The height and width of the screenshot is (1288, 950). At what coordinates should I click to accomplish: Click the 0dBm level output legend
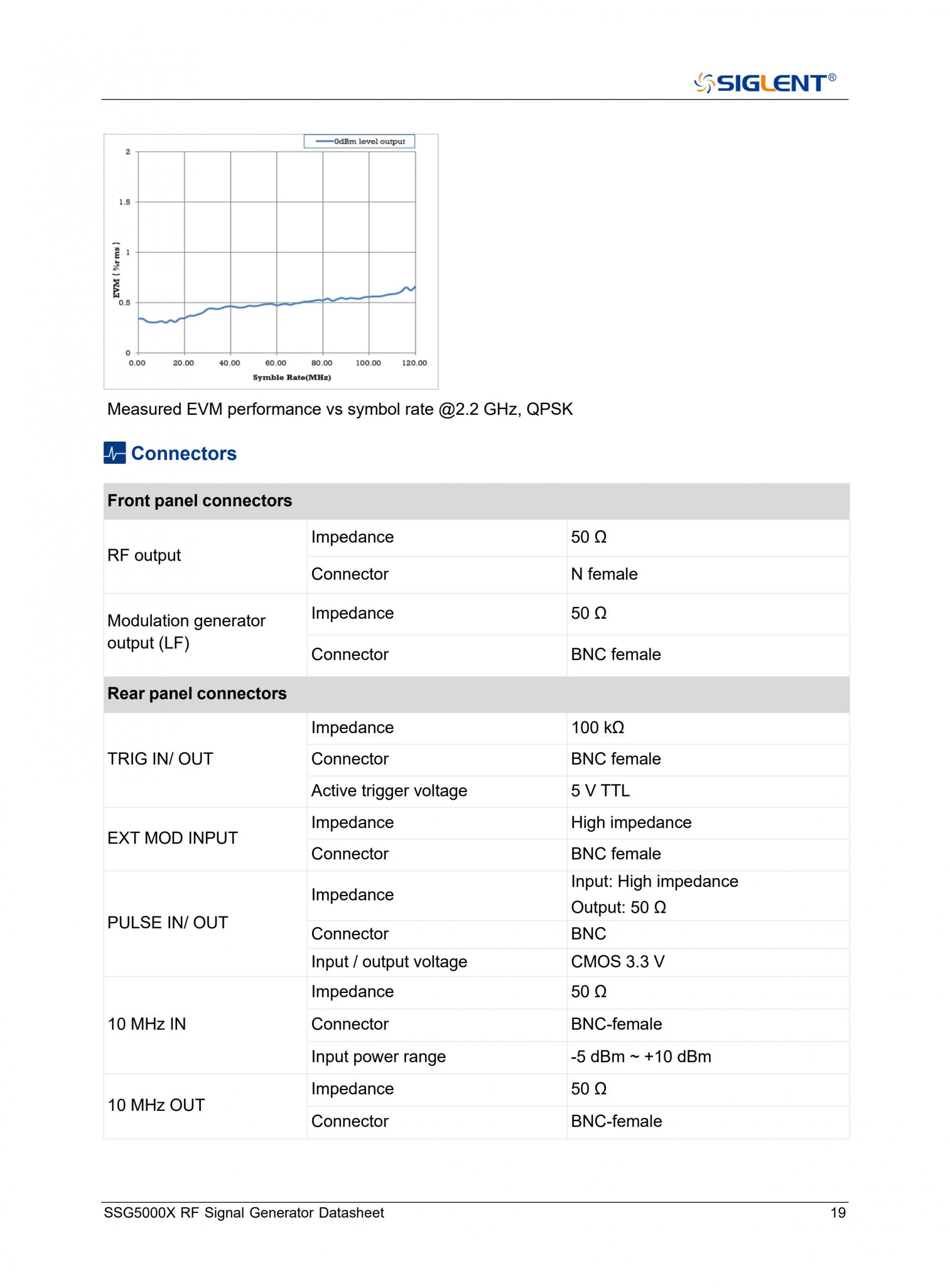(369, 142)
